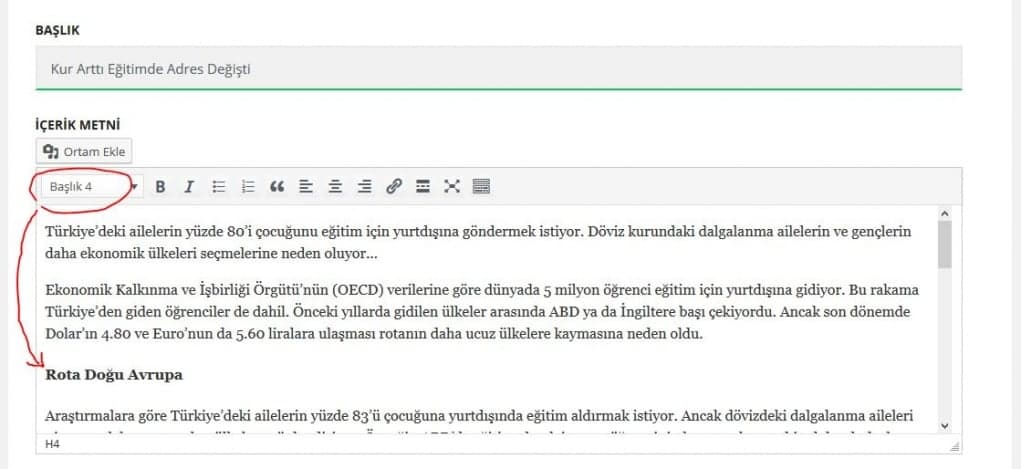1021x469 pixels.
Task: Align text to the right
Action: (365, 187)
